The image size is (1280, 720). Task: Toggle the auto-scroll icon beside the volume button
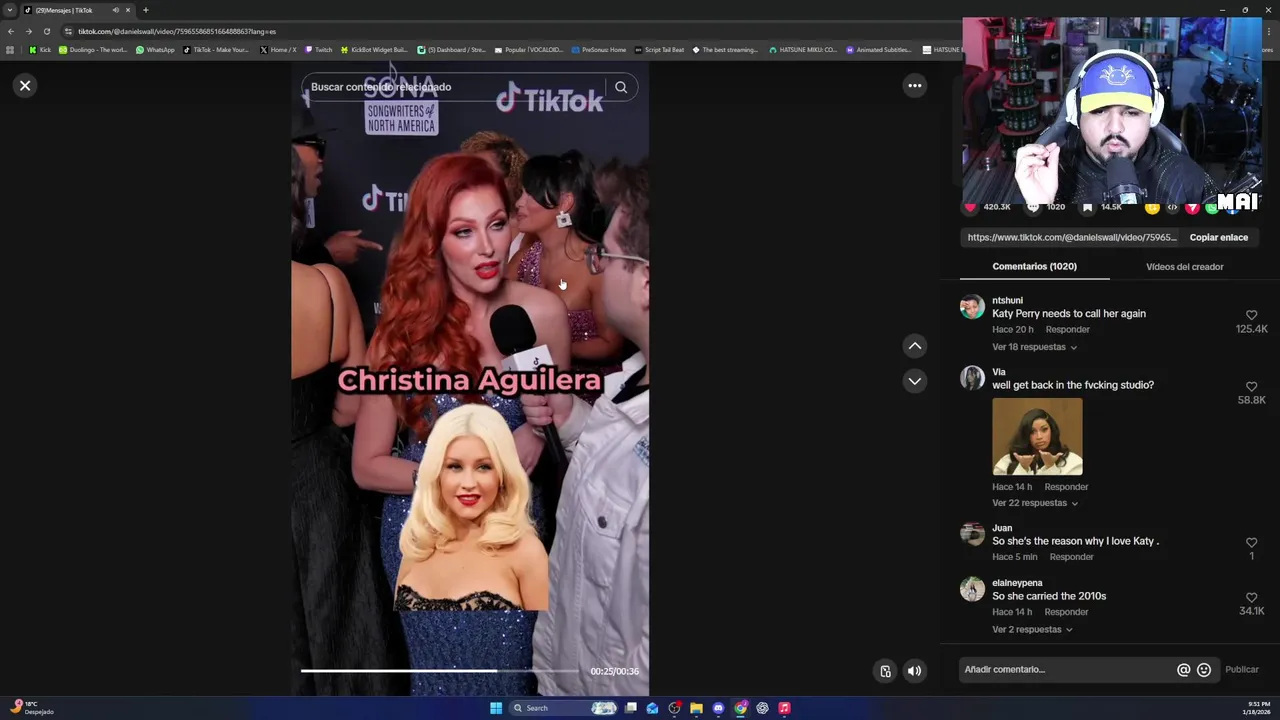[885, 671]
